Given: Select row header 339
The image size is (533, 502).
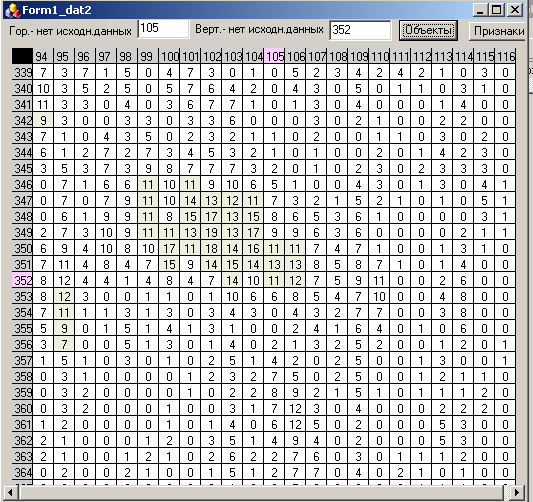Looking at the screenshot, I should pyautogui.click(x=22, y=72).
